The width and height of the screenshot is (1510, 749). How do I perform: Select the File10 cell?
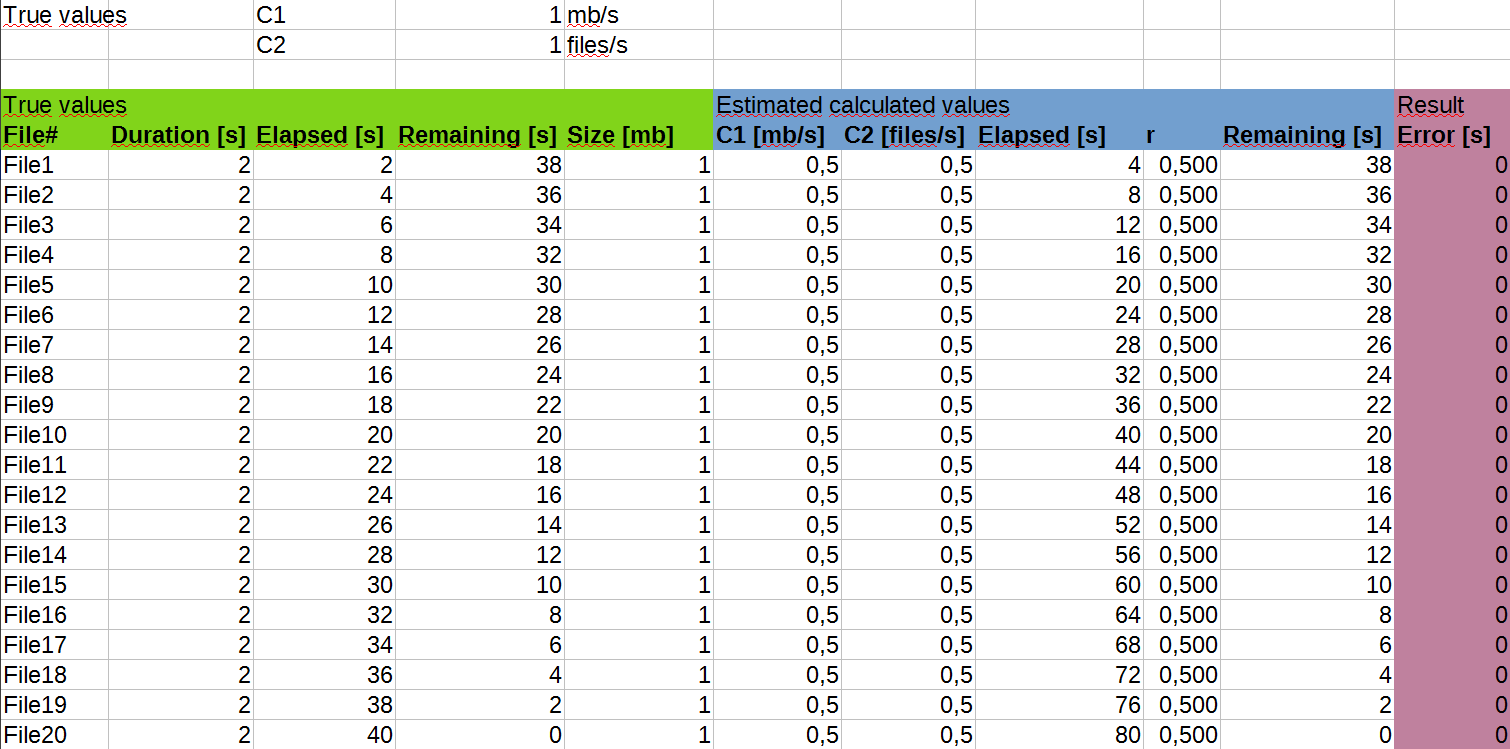point(55,435)
